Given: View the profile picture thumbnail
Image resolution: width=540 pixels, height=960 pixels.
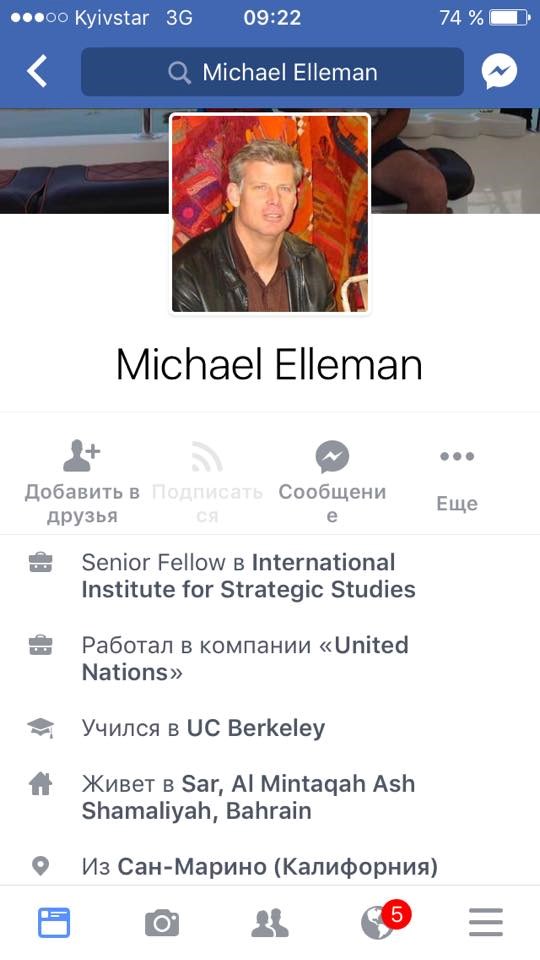Looking at the screenshot, I should (270, 214).
